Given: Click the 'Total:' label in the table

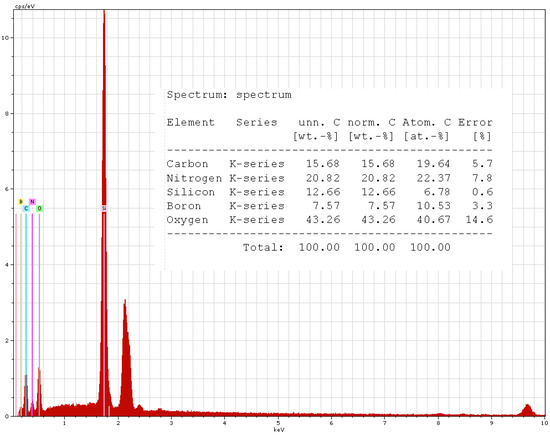Looking at the screenshot, I should (263, 248).
